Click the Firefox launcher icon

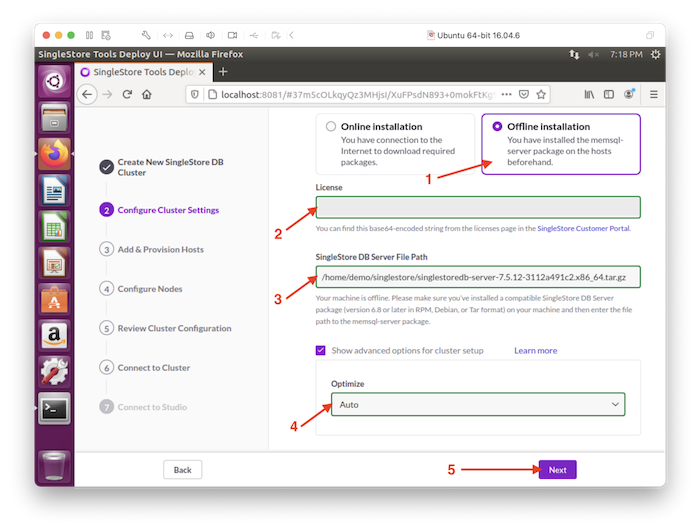coord(54,154)
